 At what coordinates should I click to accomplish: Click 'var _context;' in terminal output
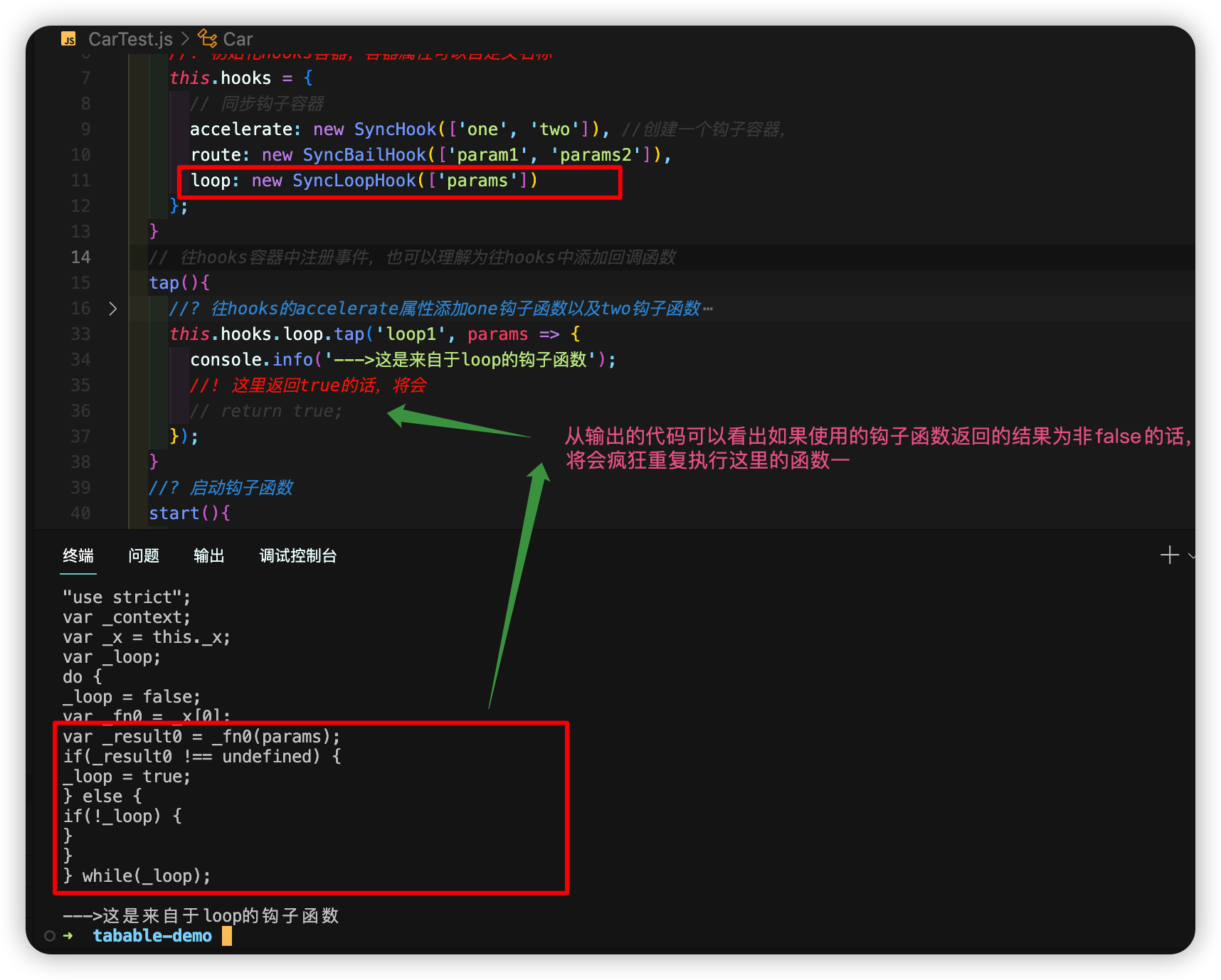(127, 617)
